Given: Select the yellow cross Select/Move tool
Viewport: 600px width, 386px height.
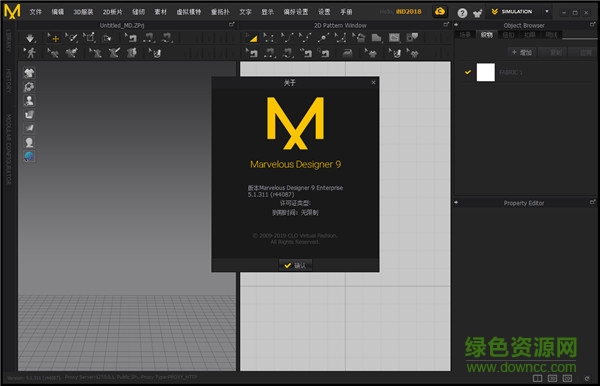Looking at the screenshot, I should click(54, 38).
